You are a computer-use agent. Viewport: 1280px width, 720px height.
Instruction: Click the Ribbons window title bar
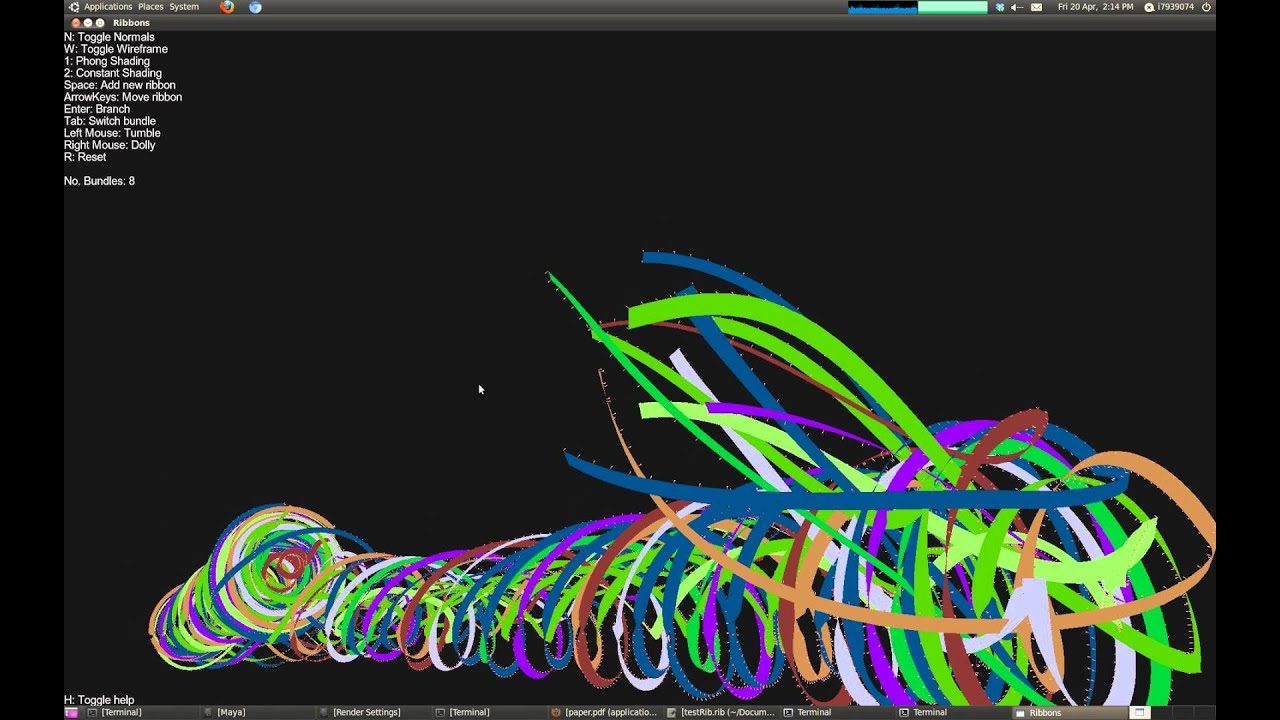(640, 22)
